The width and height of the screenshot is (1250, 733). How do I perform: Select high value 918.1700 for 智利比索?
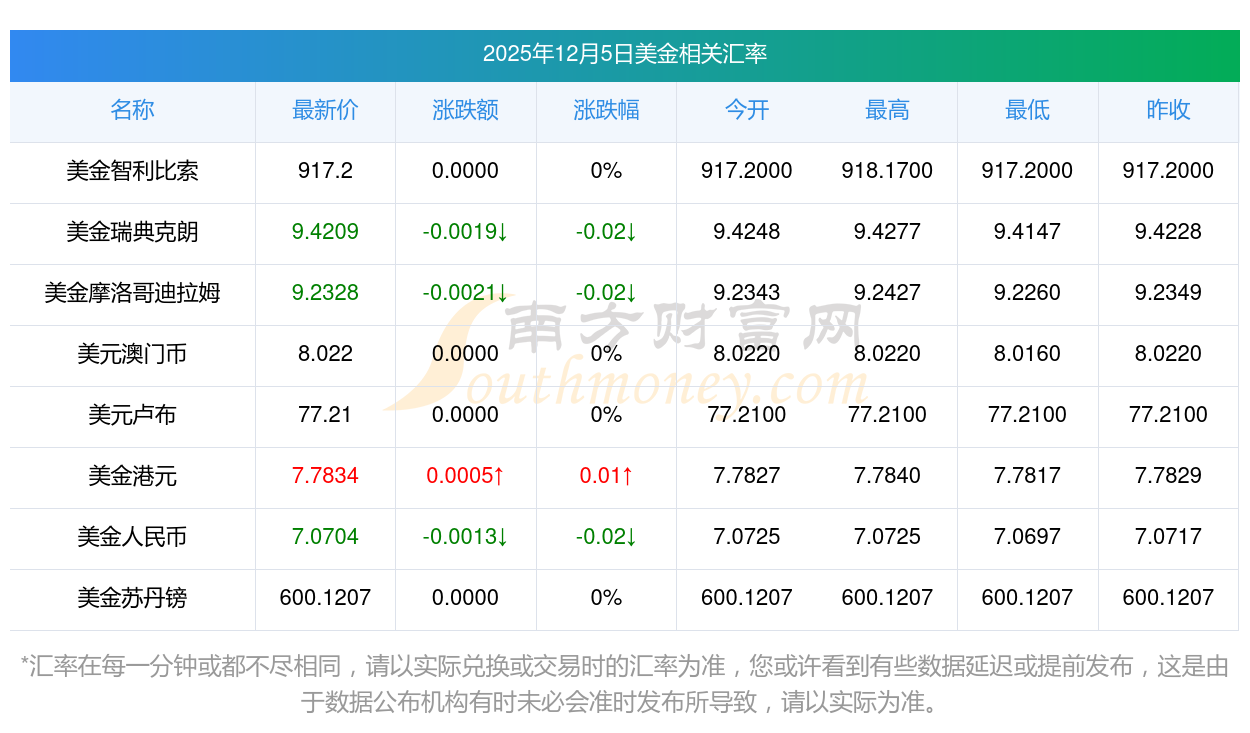[887, 171]
